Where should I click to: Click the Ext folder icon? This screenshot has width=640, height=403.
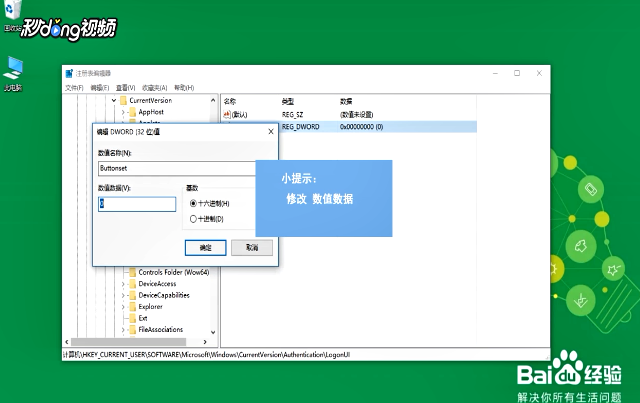coord(132,318)
